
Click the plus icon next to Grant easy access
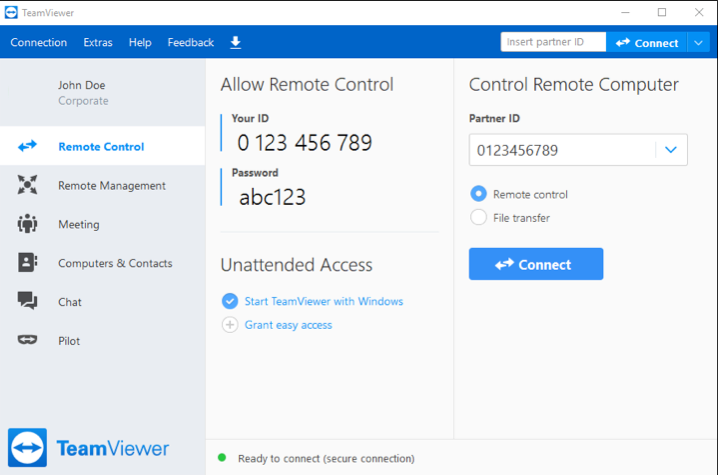(x=230, y=325)
